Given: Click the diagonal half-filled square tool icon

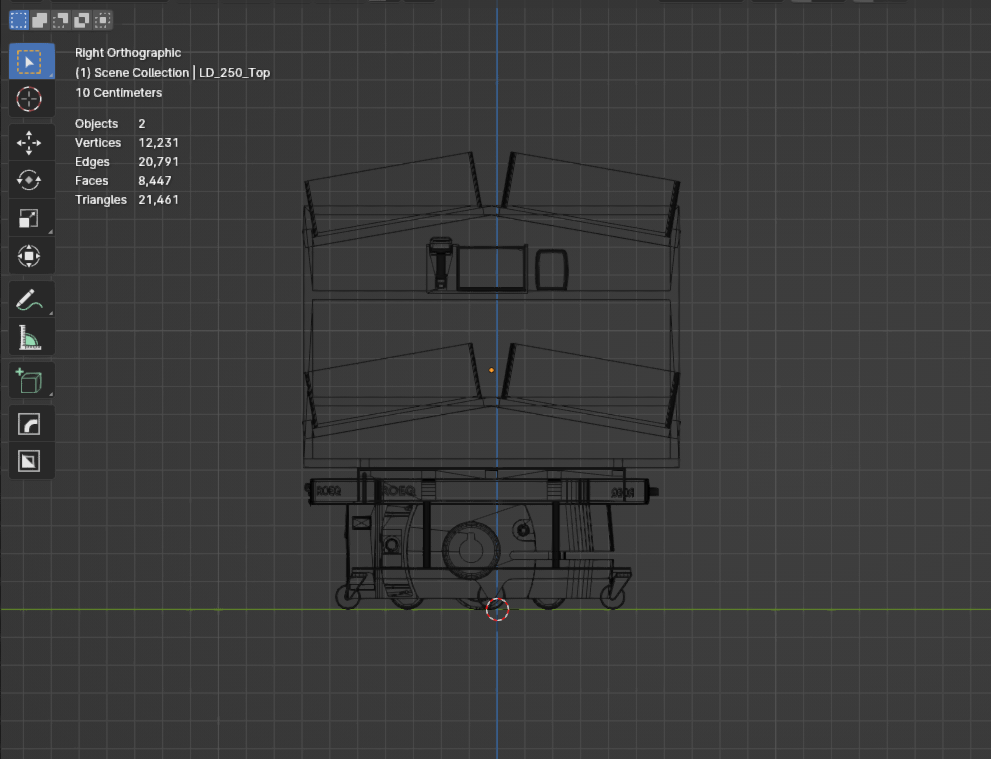Looking at the screenshot, I should coord(29,462).
